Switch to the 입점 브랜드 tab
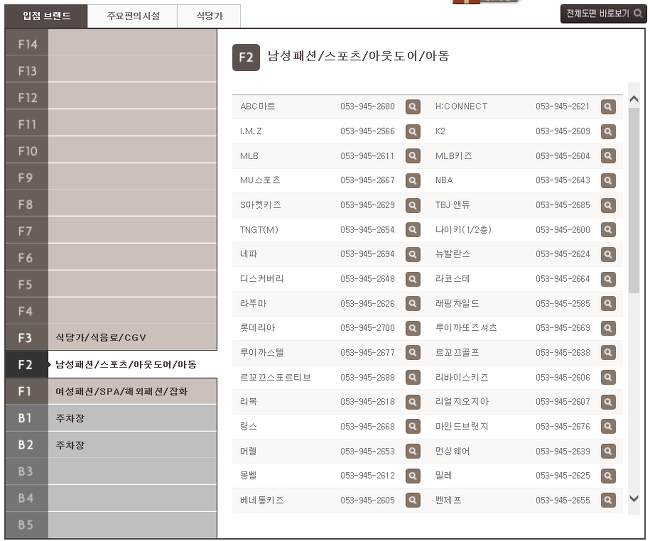Viewport: 650px width, 541px height. coord(46,16)
